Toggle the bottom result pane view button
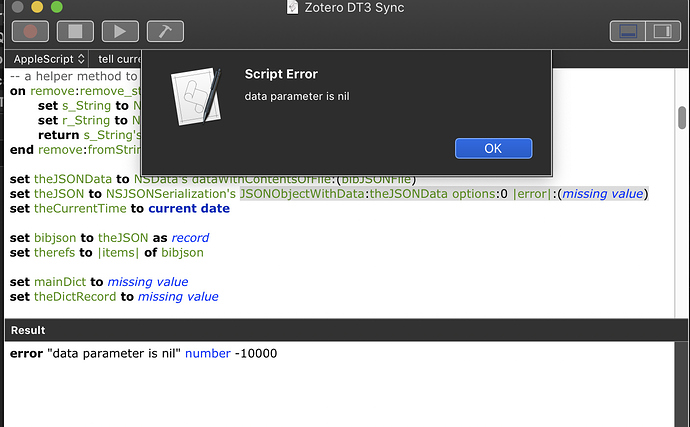The width and height of the screenshot is (690, 427). pos(628,31)
